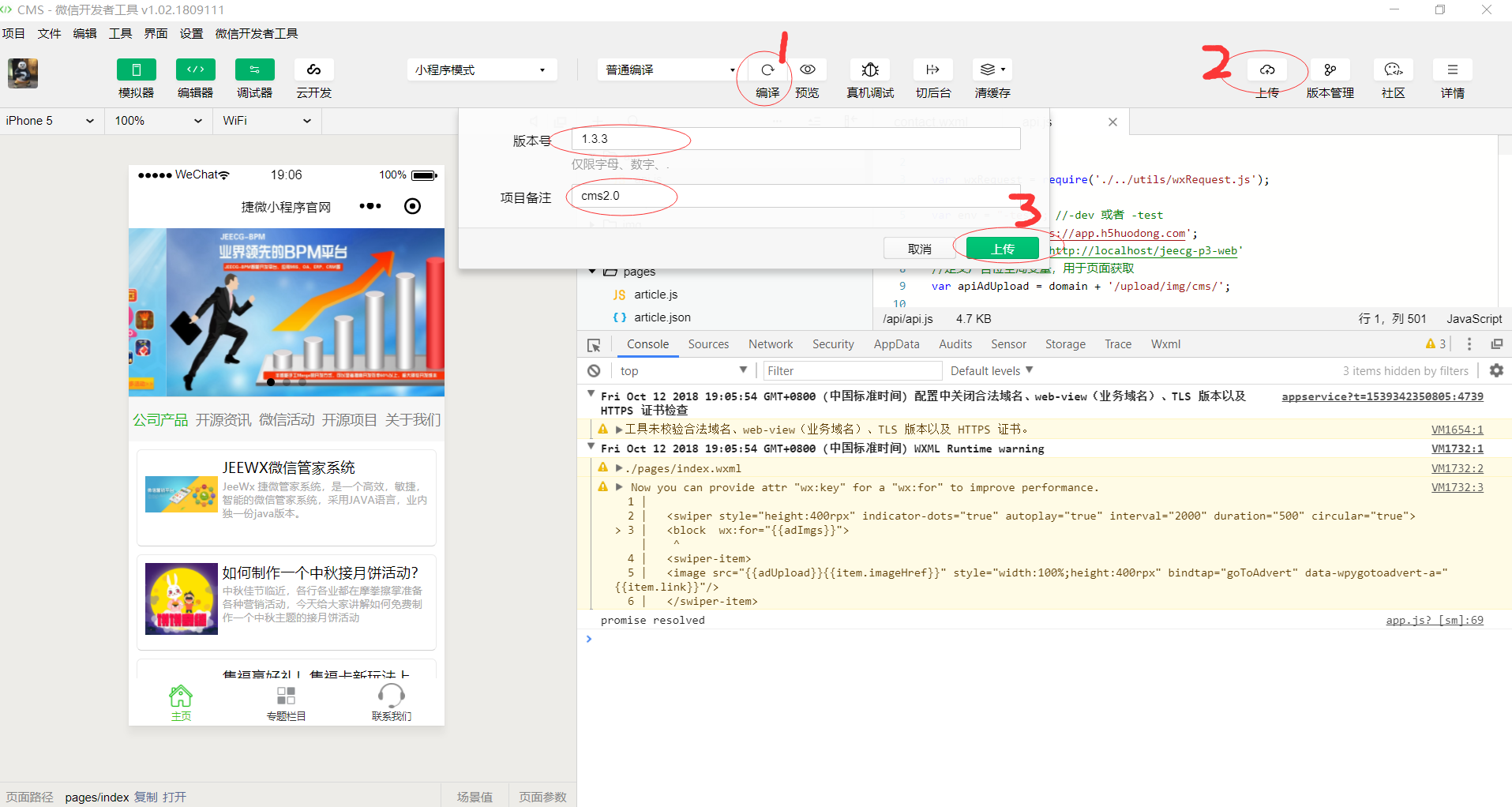Click the mini program close circle icon
This screenshot has height=807, width=1512.
click(x=412, y=206)
